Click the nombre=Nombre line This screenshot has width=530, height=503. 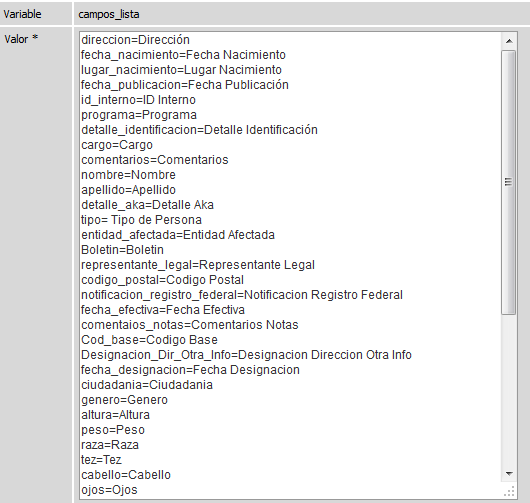(x=128, y=175)
